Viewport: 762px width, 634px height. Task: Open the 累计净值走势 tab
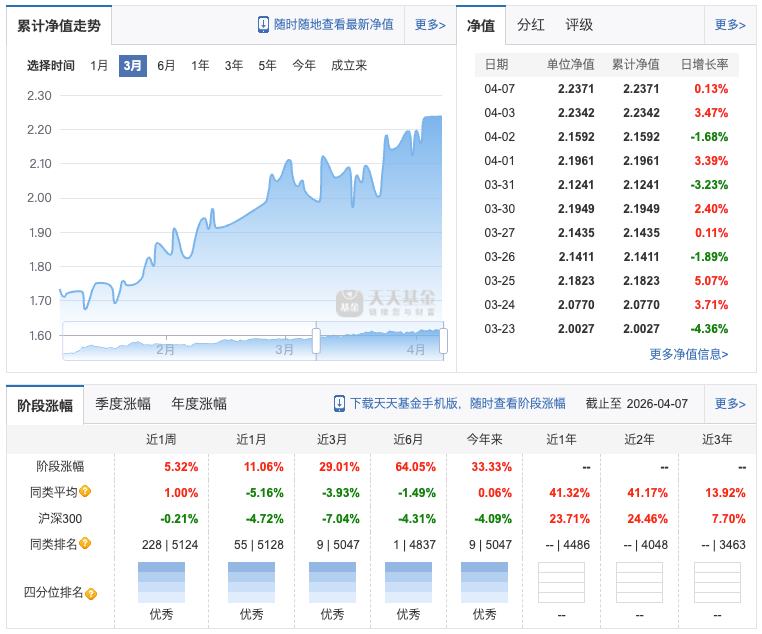click(59, 26)
